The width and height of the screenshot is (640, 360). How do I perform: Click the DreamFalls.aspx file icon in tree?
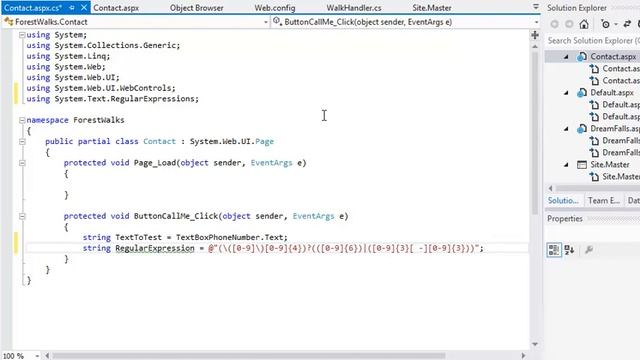tap(582, 129)
